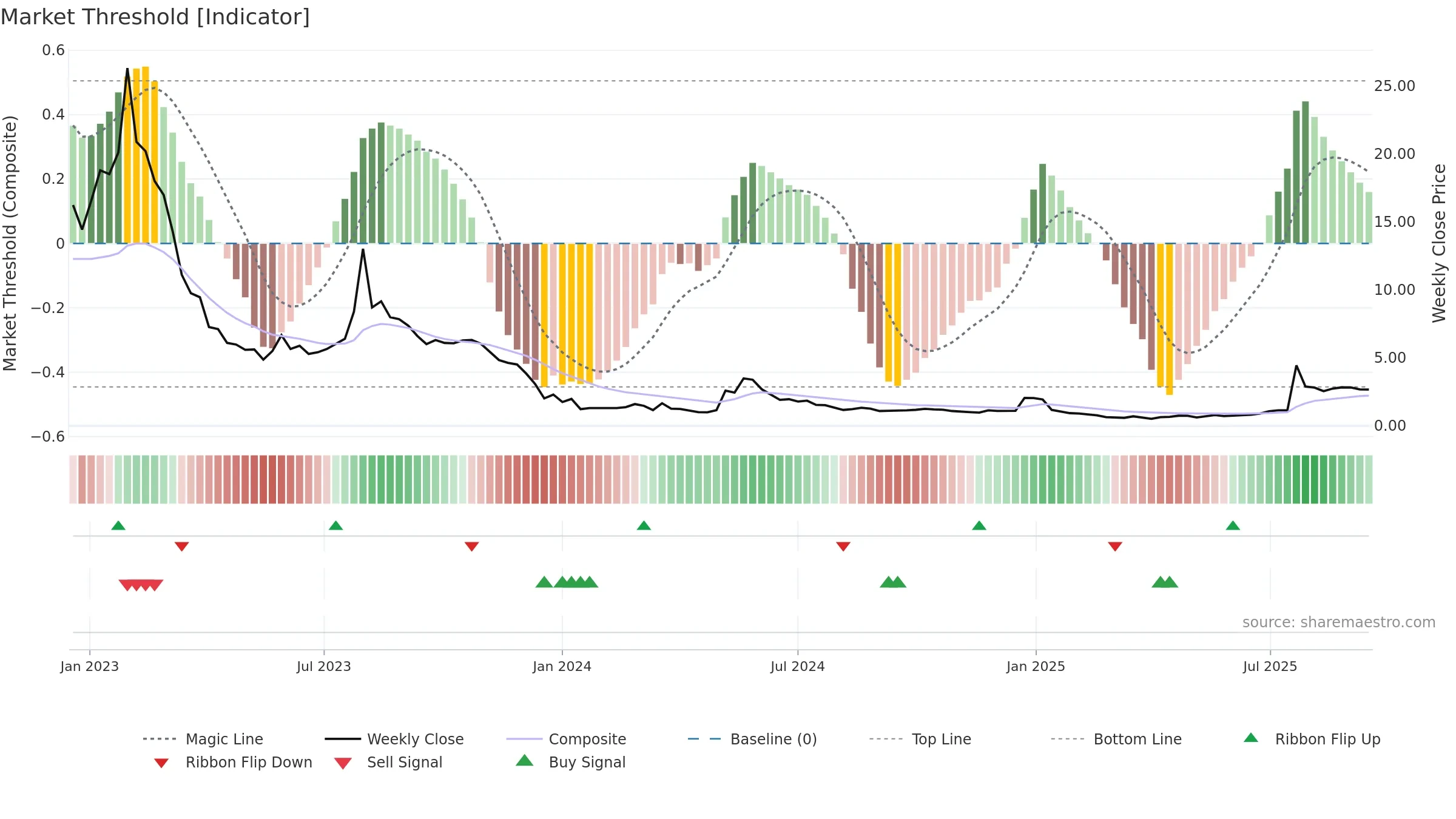Click the Market Threshold (Composite) axis title
This screenshot has height=819, width=1456.
pos(10,243)
